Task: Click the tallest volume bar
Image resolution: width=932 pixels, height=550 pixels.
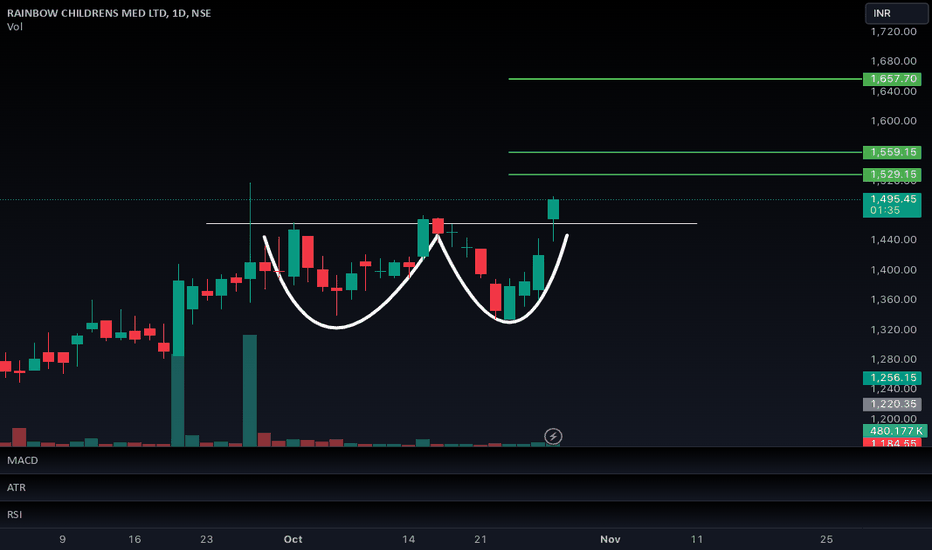Action: pyautogui.click(x=250, y=390)
